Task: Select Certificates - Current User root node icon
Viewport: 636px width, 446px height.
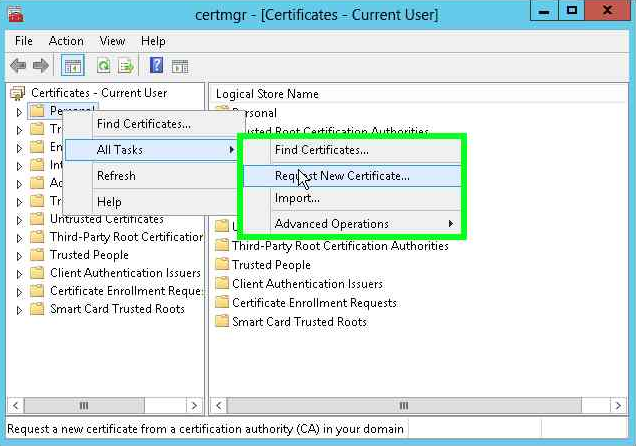Action: [17, 93]
